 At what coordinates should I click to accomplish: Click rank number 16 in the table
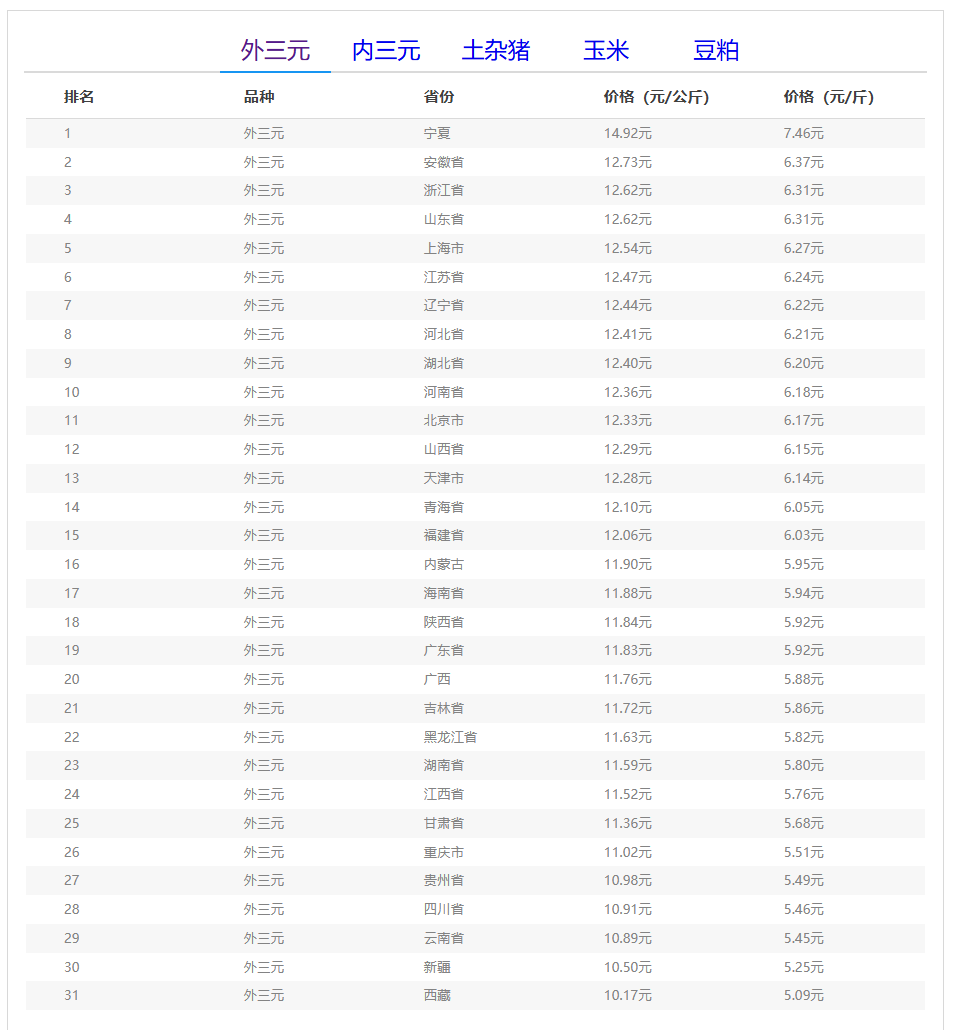coord(72,564)
